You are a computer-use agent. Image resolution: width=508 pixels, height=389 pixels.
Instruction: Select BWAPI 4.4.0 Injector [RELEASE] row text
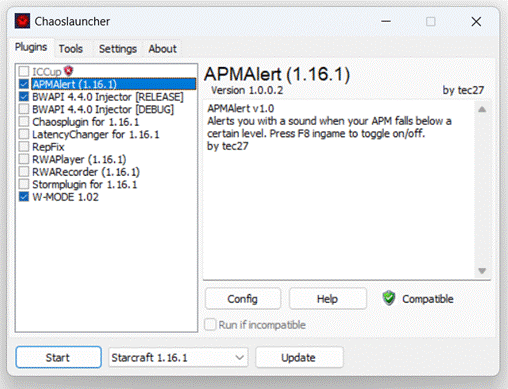pos(108,97)
